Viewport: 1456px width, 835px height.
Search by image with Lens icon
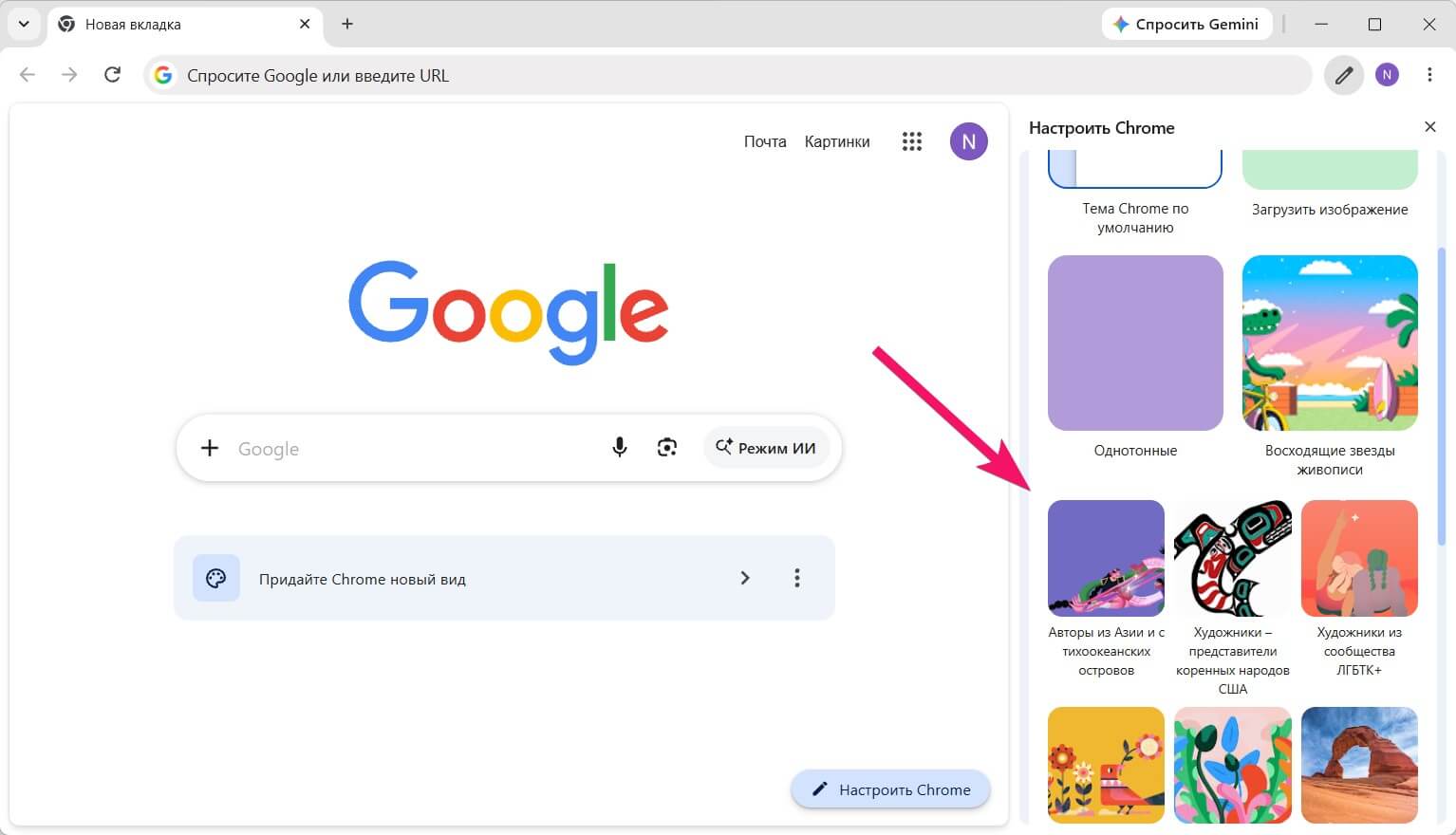click(667, 448)
